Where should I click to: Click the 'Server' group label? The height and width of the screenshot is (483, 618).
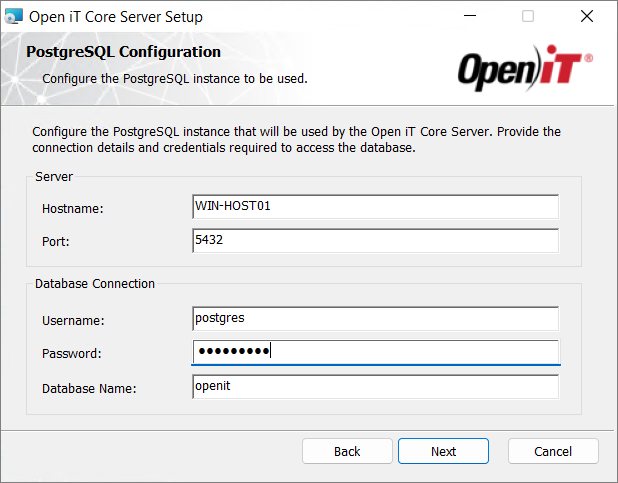click(x=54, y=177)
